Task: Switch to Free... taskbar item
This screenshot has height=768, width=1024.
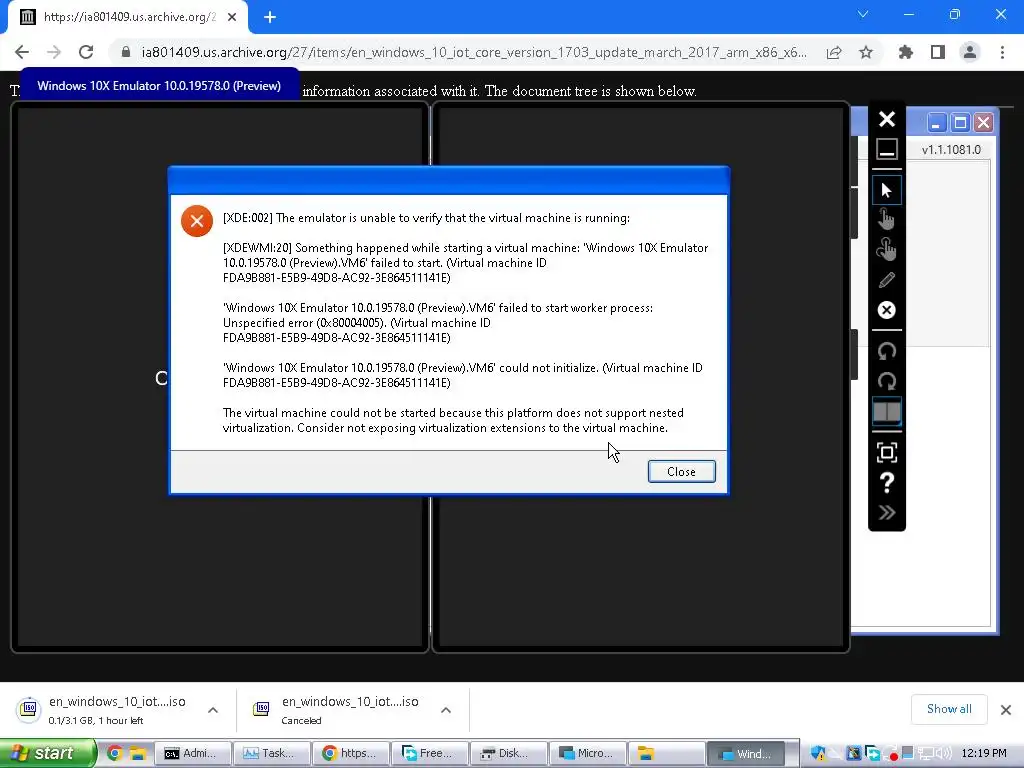Action: click(x=430, y=753)
